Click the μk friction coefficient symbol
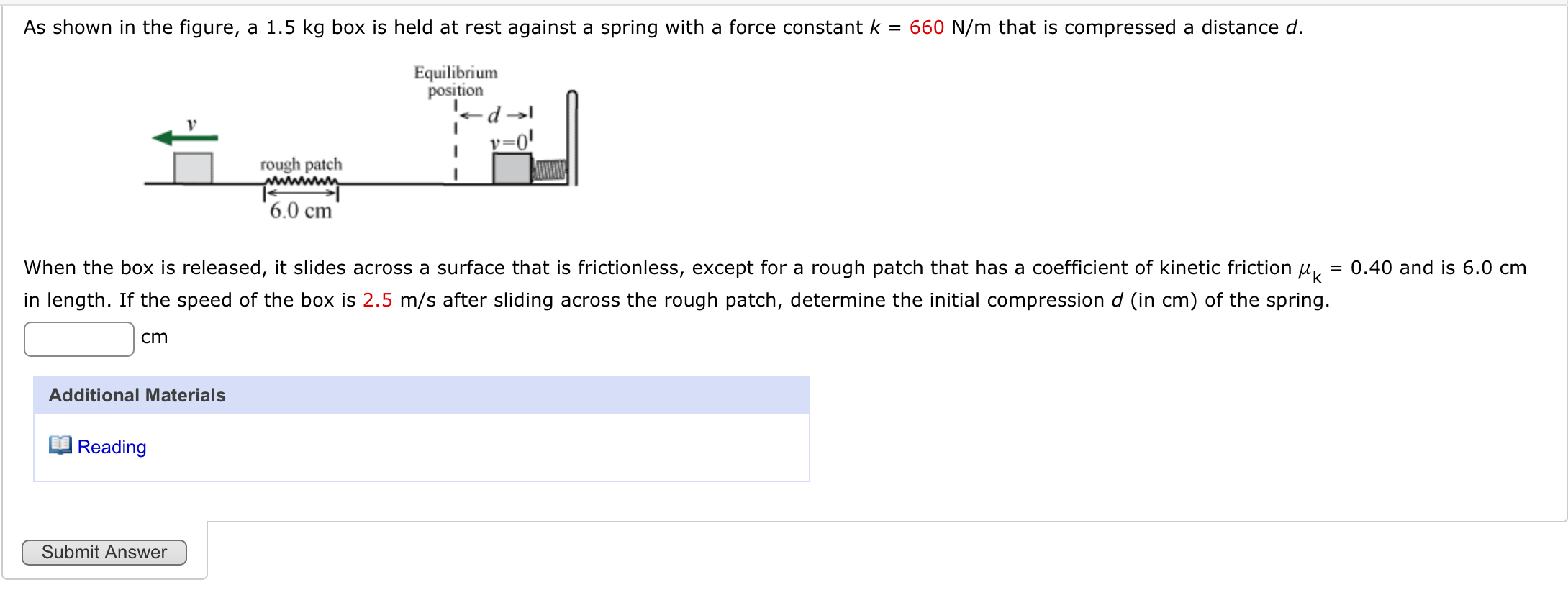Image resolution: width=1568 pixels, height=590 pixels. pos(1310,271)
